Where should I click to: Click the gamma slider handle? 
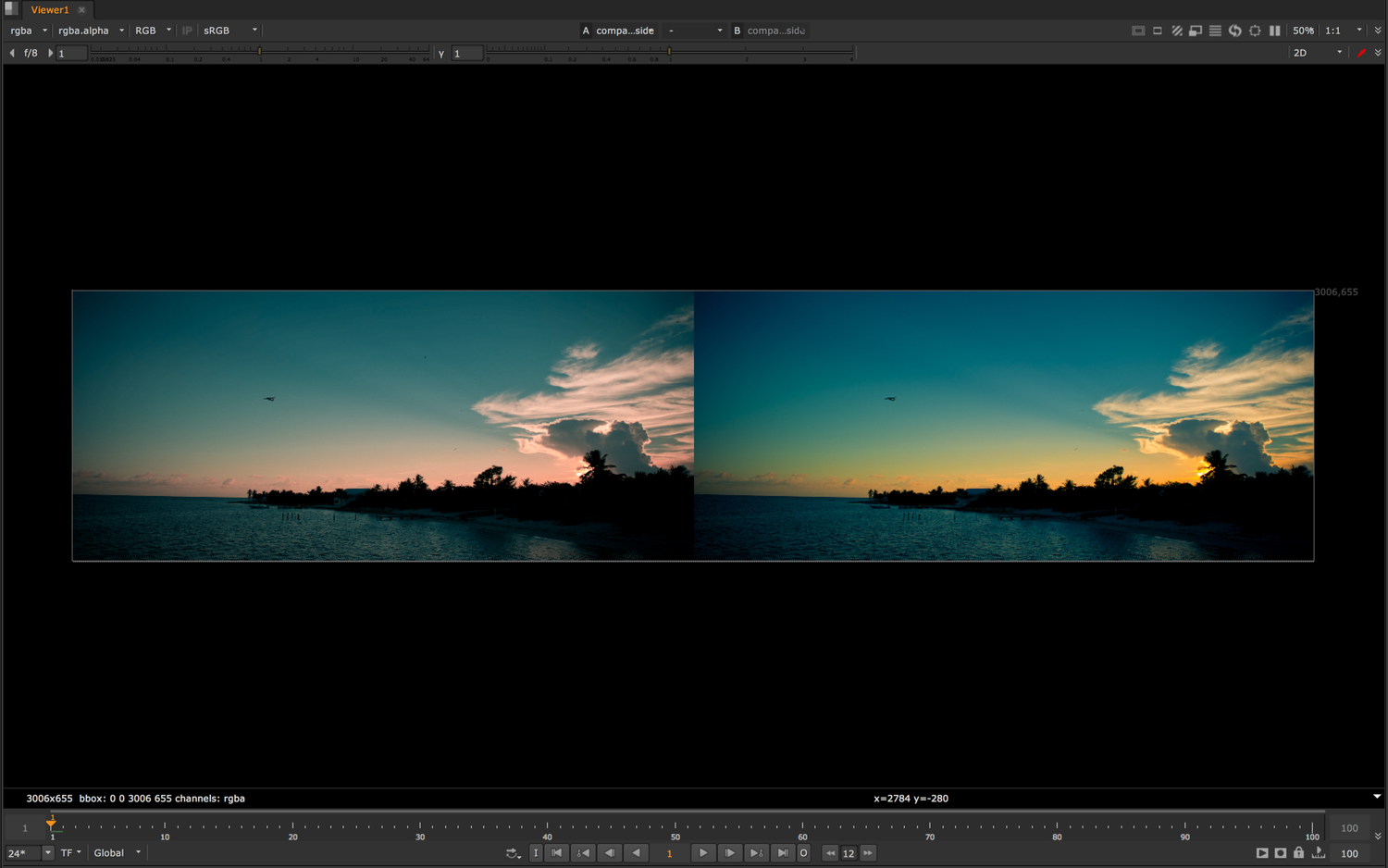(x=669, y=51)
